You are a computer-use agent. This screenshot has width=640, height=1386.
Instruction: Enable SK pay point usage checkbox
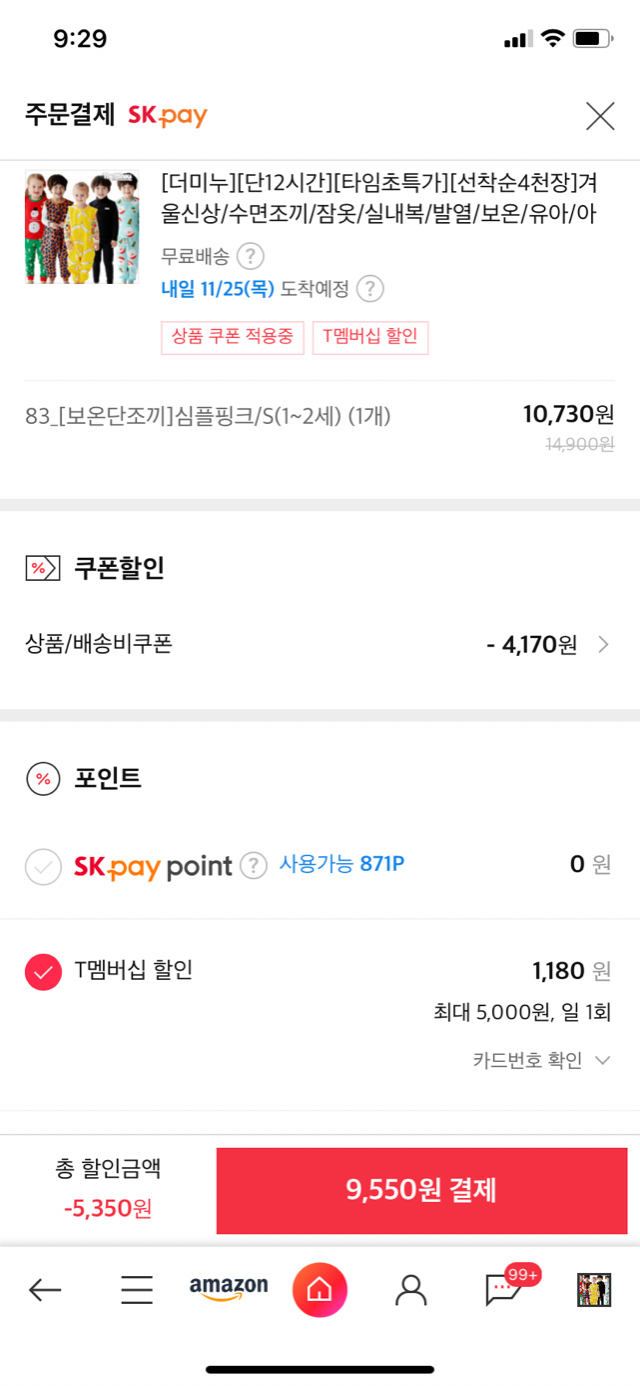pos(43,866)
